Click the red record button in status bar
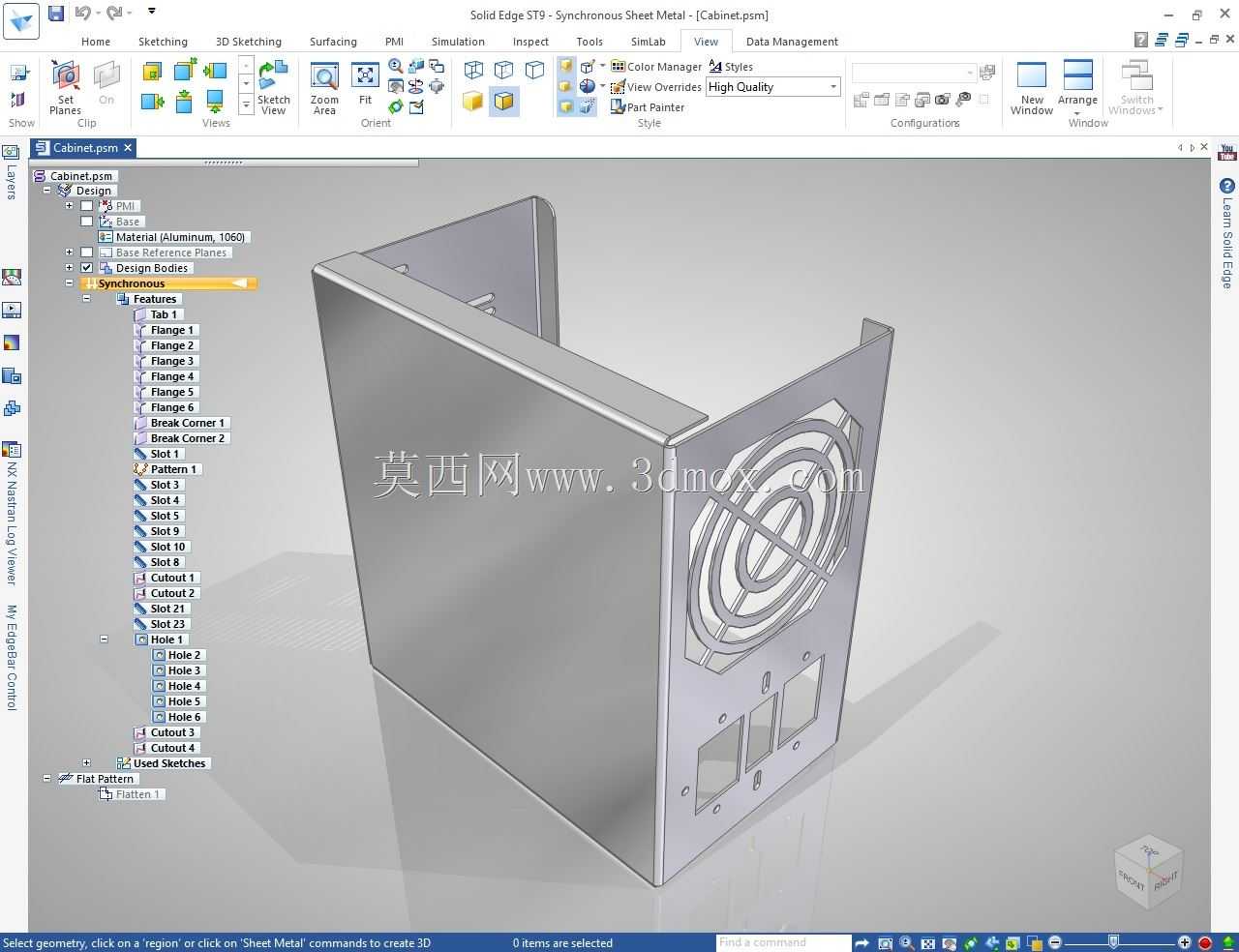 pos(1205,942)
